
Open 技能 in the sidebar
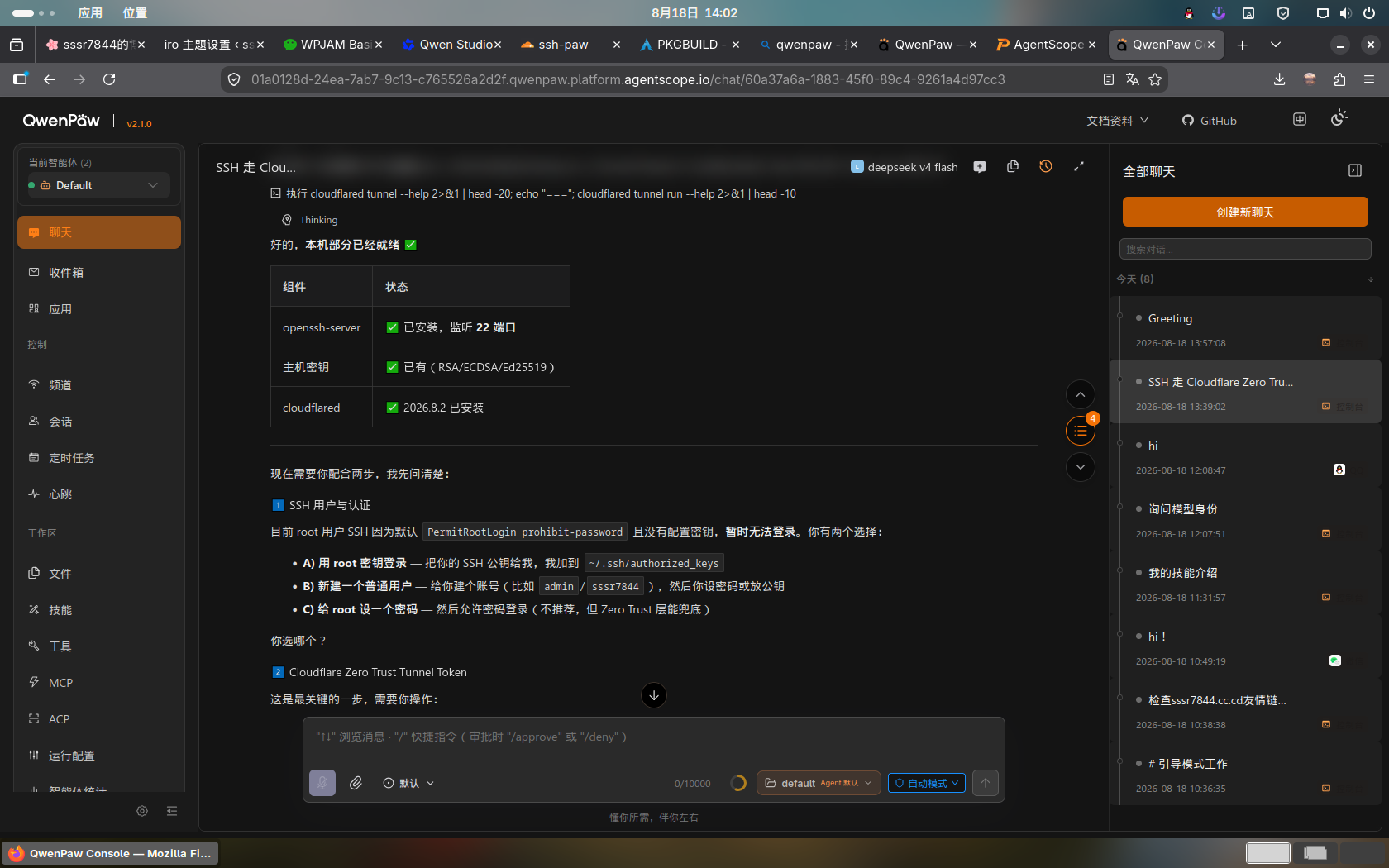point(99,609)
